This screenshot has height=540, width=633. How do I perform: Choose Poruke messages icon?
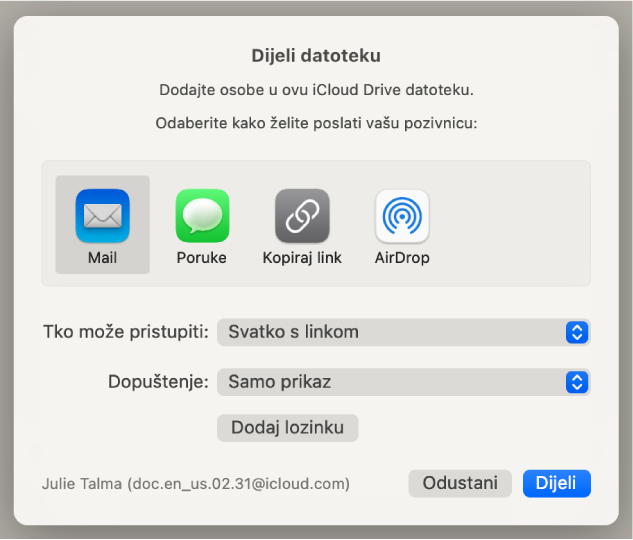202,216
